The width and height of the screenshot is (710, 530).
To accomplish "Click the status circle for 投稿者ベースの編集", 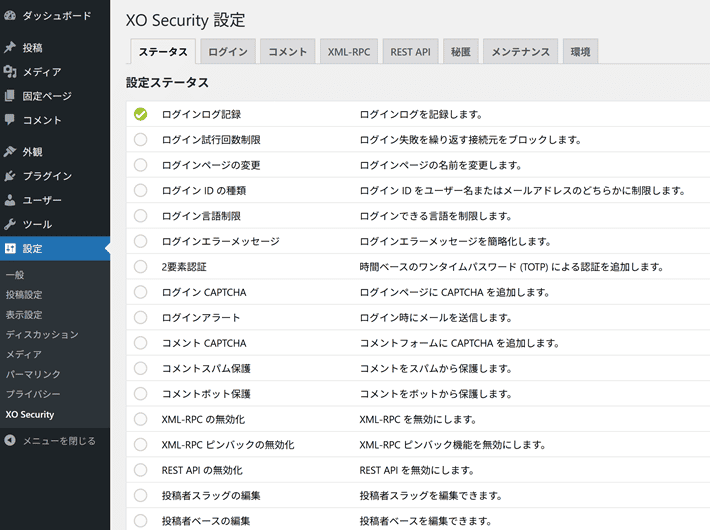I will pyautogui.click(x=140, y=520).
